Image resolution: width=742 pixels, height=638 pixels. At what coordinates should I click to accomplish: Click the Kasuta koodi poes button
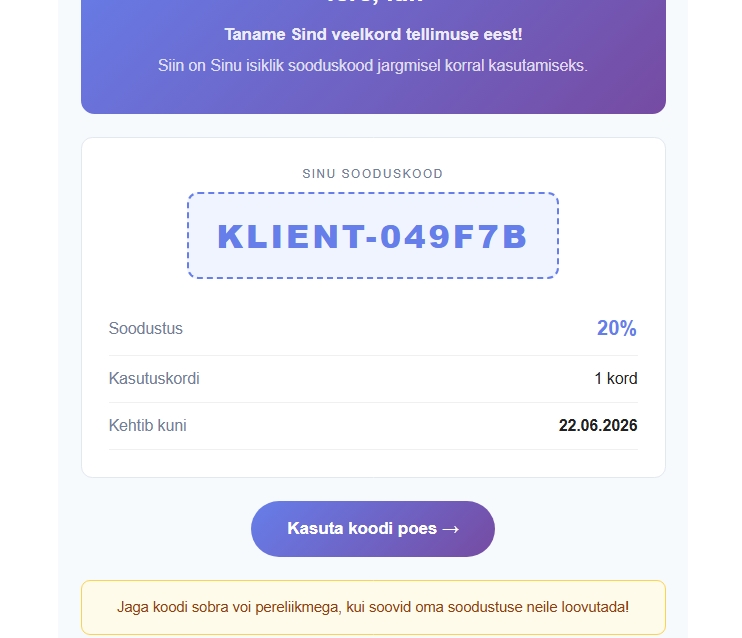point(372,529)
